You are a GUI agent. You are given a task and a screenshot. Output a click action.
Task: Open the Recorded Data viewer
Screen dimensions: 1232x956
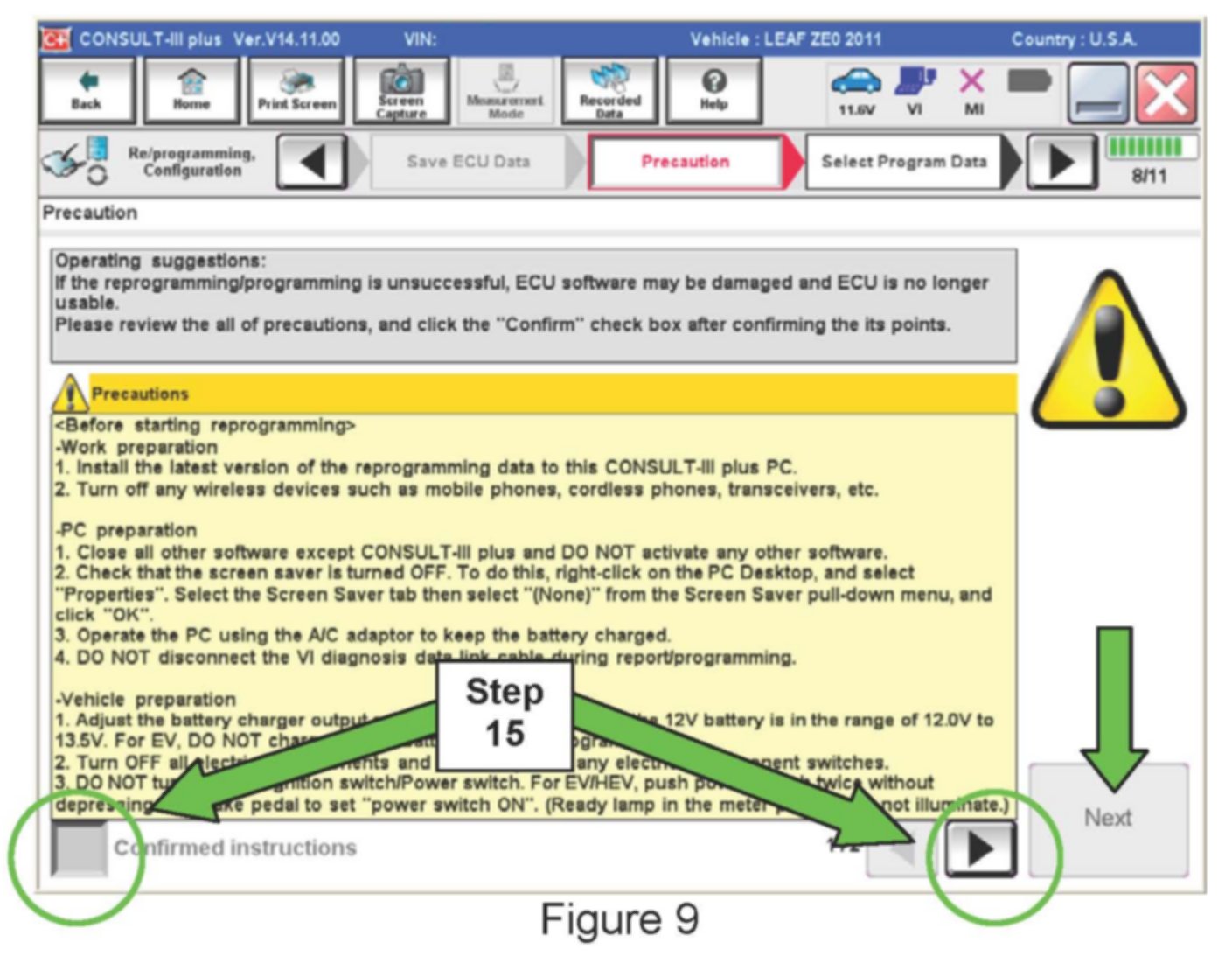[x=609, y=91]
